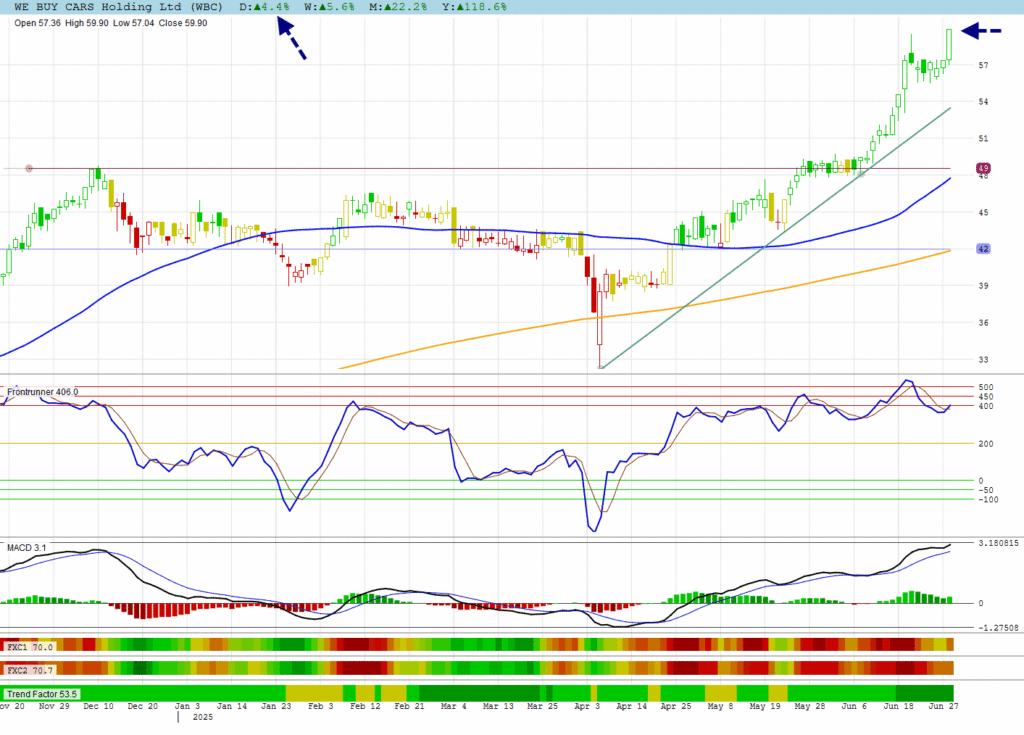The image size is (1024, 735).
Task: Click the Jun 18 date label
Action: click(x=899, y=706)
